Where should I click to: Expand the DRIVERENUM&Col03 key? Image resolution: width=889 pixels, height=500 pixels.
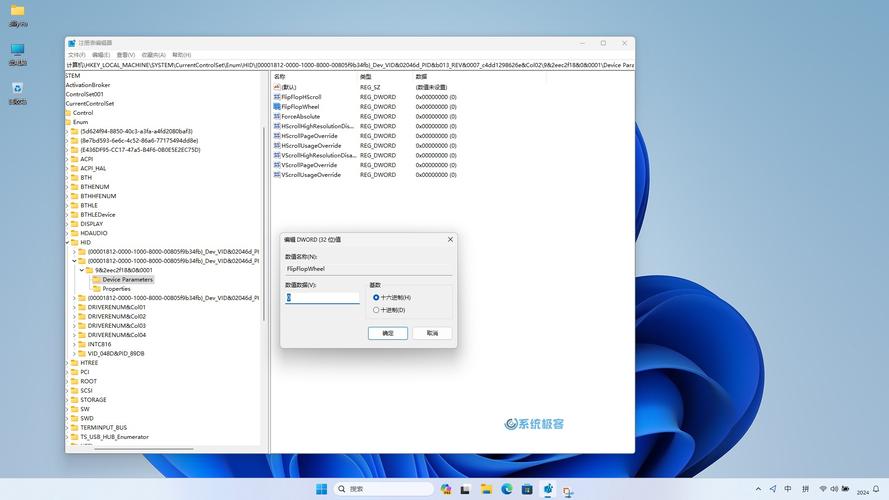(74, 326)
